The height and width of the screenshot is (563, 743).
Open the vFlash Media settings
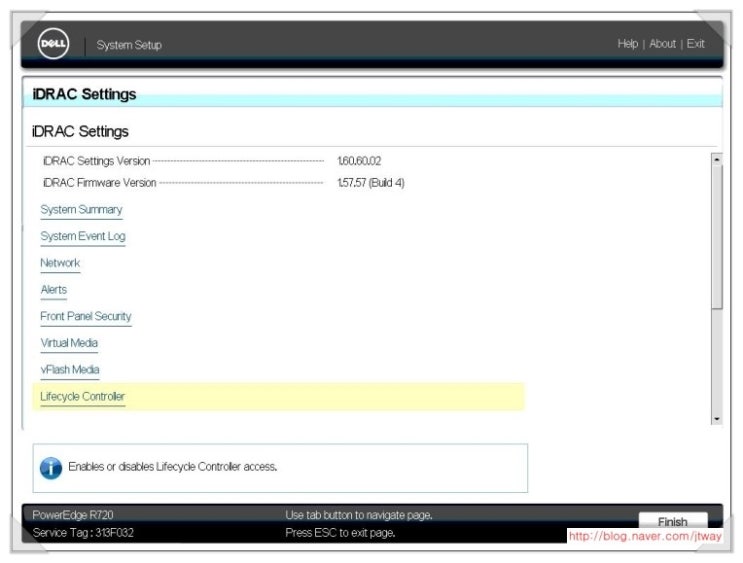point(70,370)
